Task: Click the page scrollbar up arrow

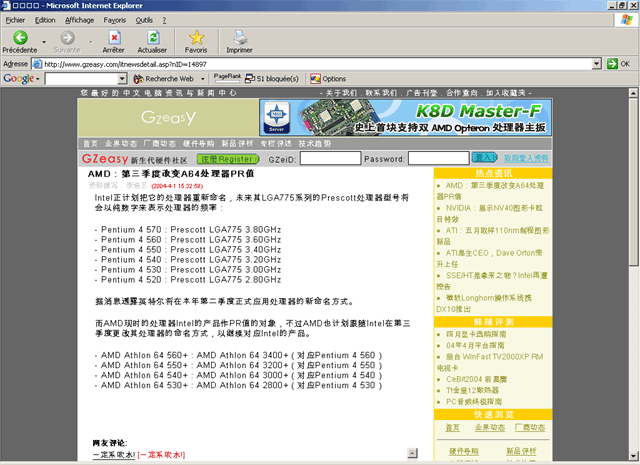Action: (x=633, y=93)
